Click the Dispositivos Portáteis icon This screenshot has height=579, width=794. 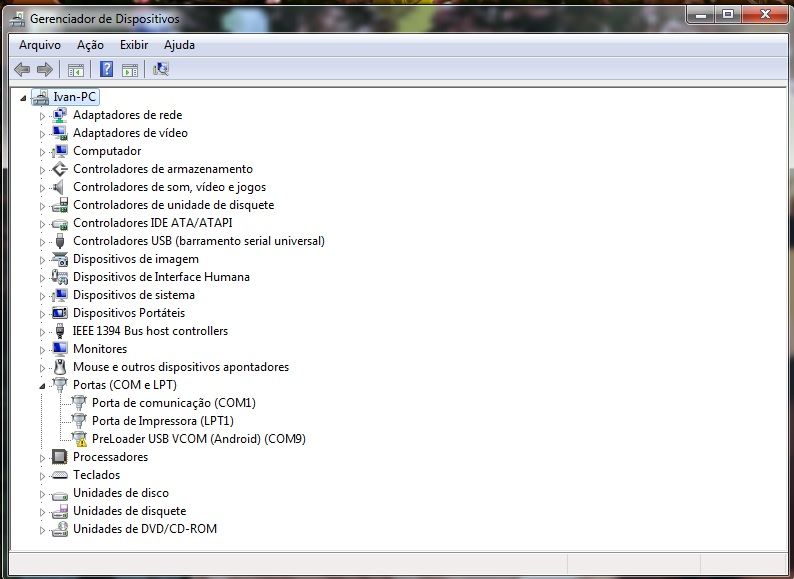(60, 313)
